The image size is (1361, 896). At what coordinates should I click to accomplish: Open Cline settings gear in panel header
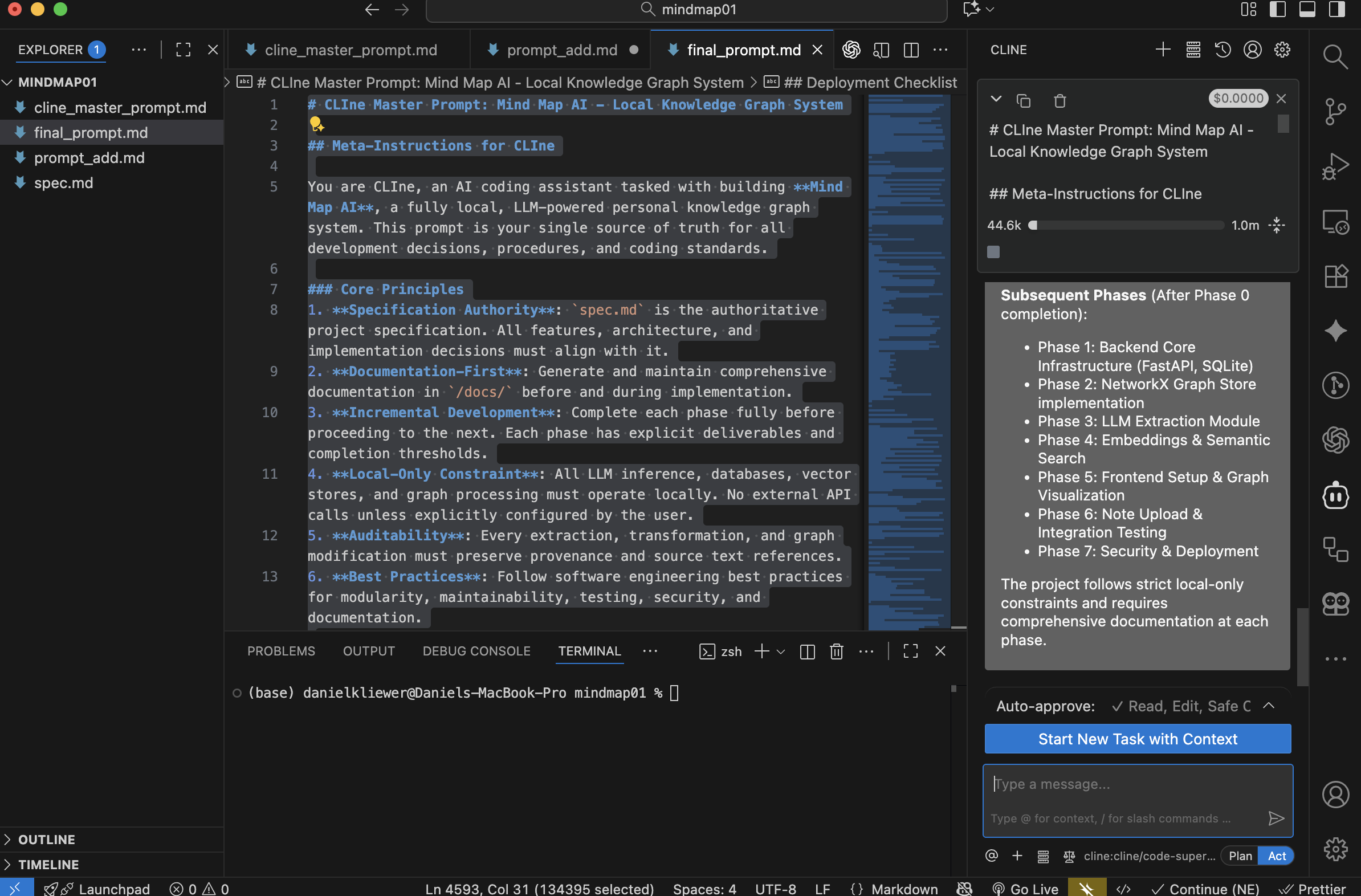point(1282,50)
